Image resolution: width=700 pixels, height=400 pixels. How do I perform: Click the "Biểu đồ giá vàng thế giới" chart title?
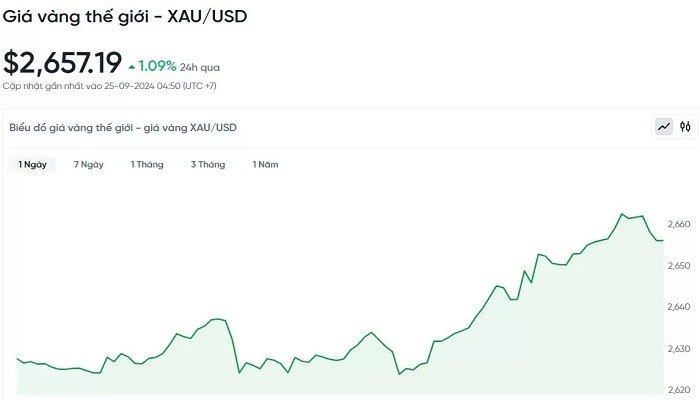click(122, 128)
